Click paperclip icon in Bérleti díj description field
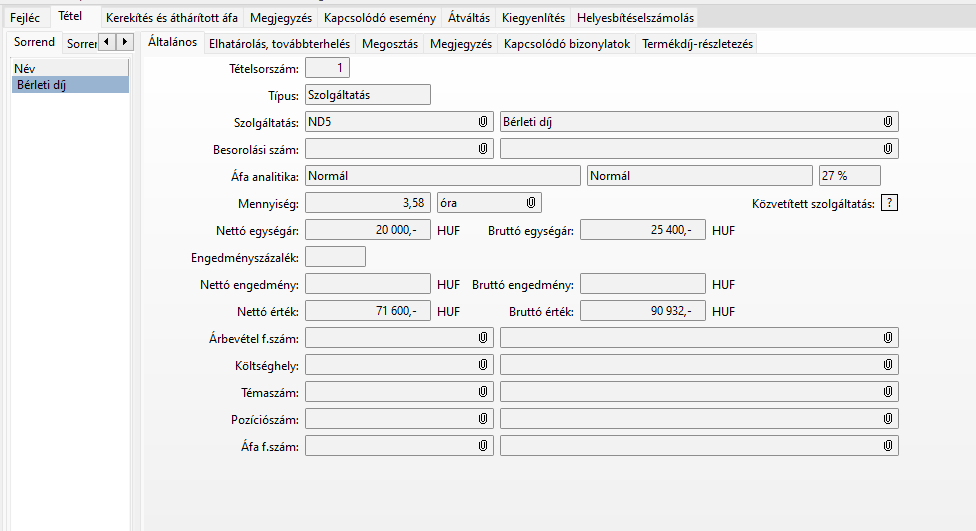 pyautogui.click(x=887, y=122)
